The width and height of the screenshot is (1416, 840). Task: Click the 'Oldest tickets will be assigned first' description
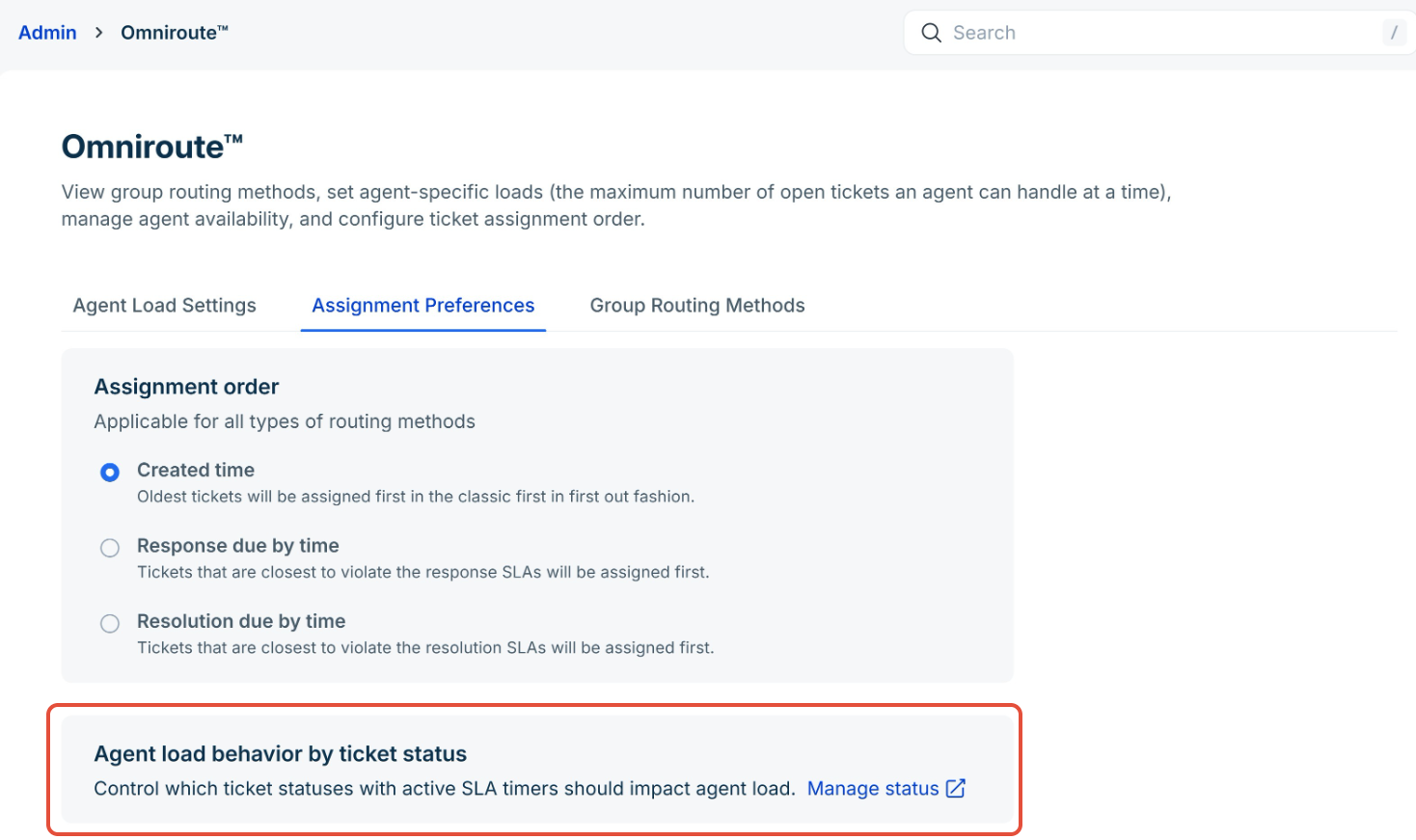pos(416,497)
